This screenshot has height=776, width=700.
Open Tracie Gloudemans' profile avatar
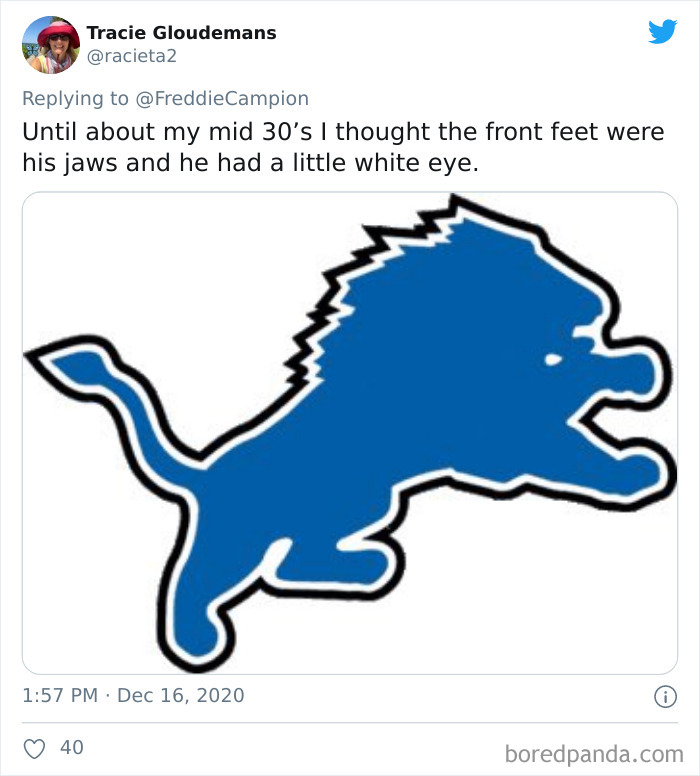click(x=52, y=45)
